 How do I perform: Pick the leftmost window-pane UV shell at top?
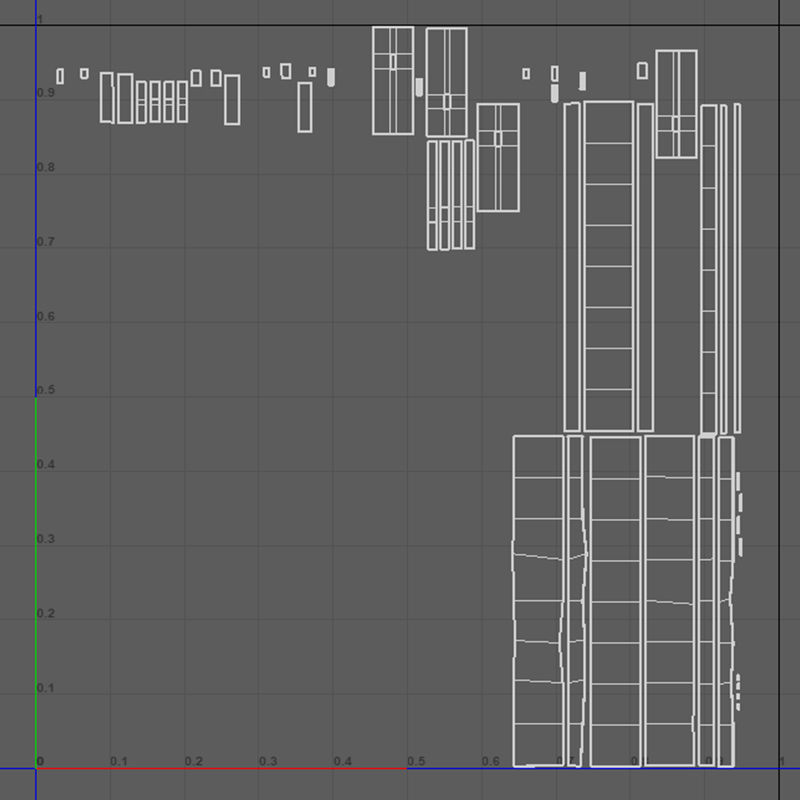pyautogui.click(x=393, y=81)
